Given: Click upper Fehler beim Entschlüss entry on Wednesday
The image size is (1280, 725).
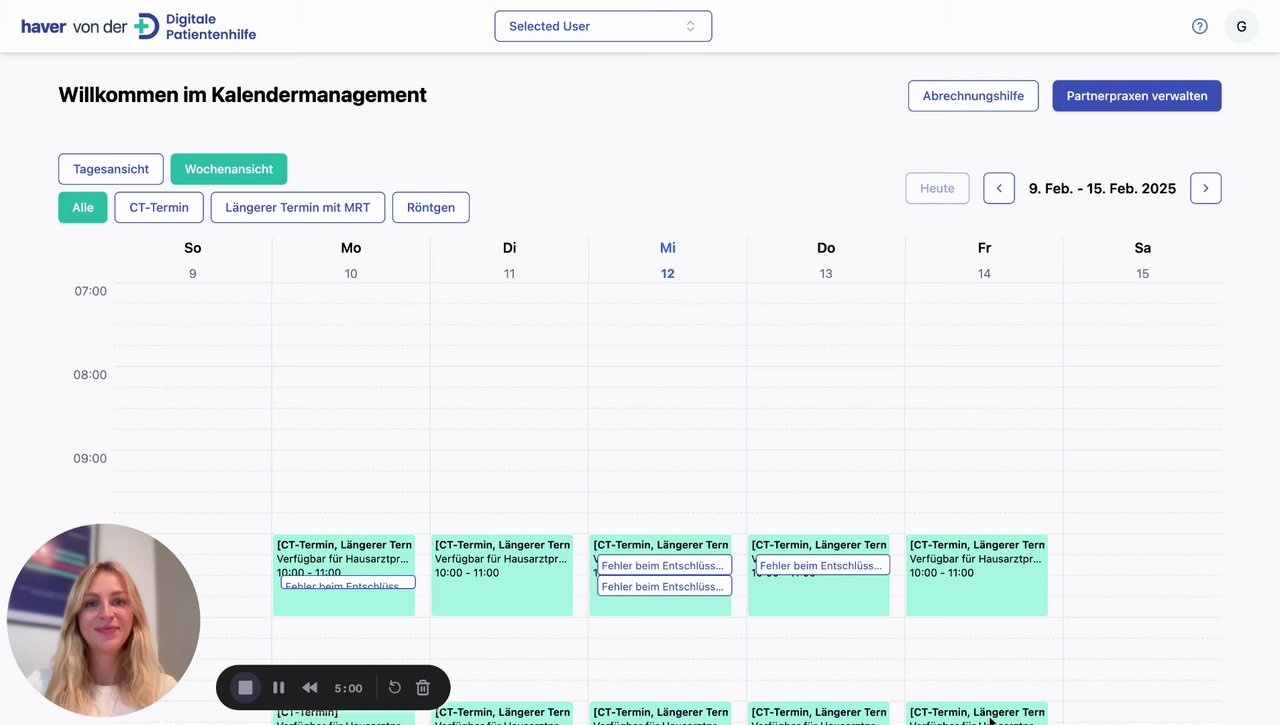Looking at the screenshot, I should 665,565.
